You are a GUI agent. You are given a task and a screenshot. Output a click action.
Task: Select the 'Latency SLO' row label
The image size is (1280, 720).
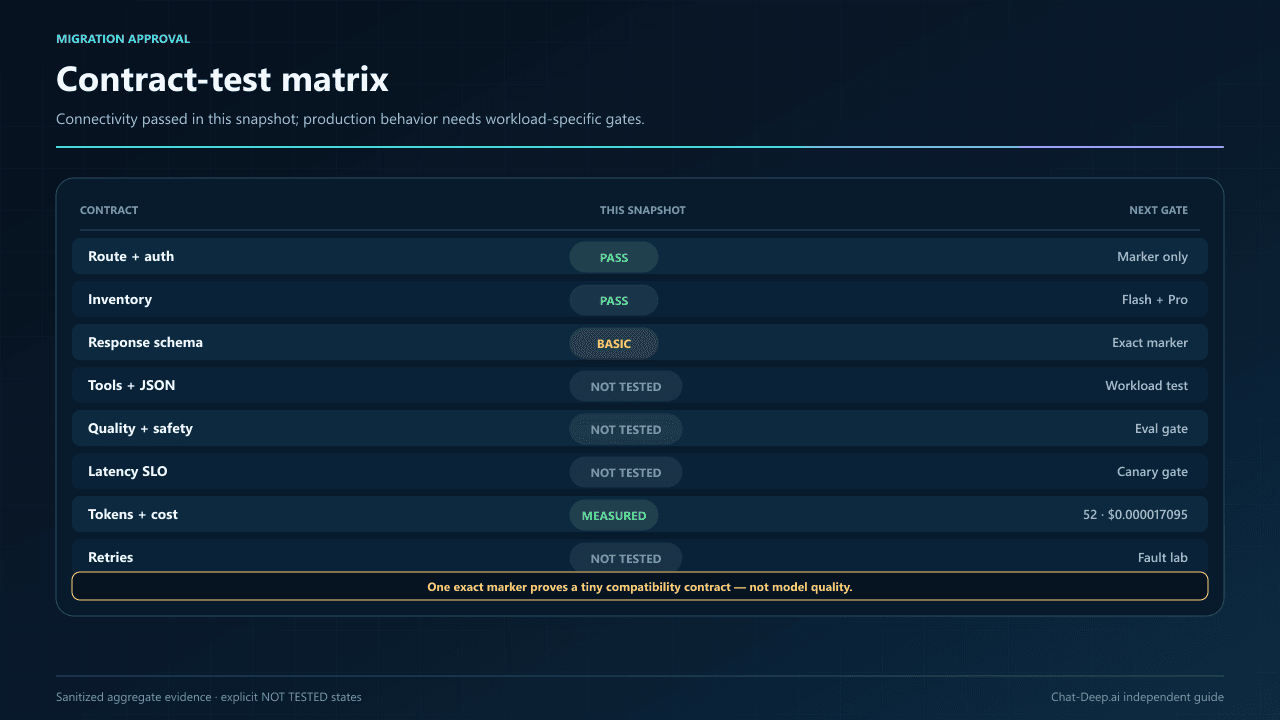point(128,471)
